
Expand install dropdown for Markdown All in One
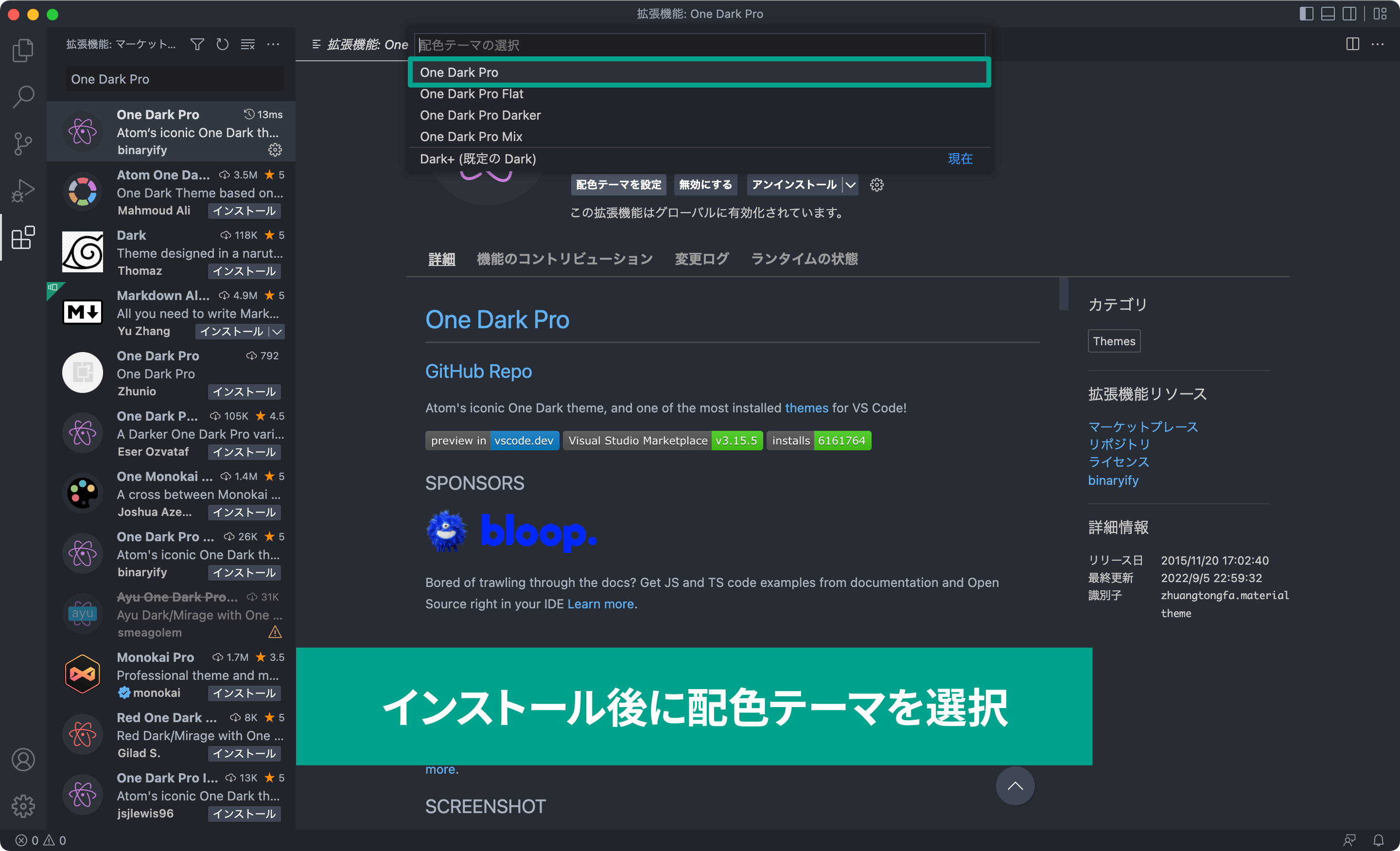pyautogui.click(x=277, y=332)
